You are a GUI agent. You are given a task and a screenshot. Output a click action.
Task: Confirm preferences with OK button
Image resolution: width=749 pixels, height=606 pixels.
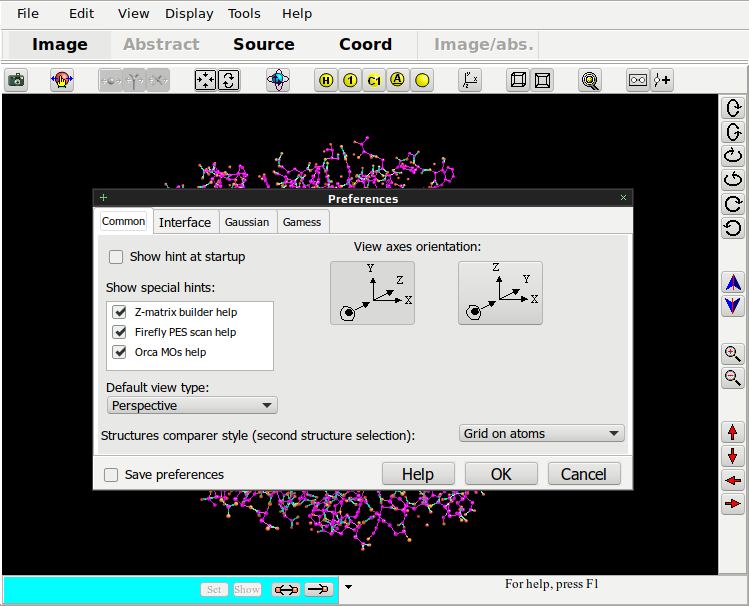[x=501, y=474]
